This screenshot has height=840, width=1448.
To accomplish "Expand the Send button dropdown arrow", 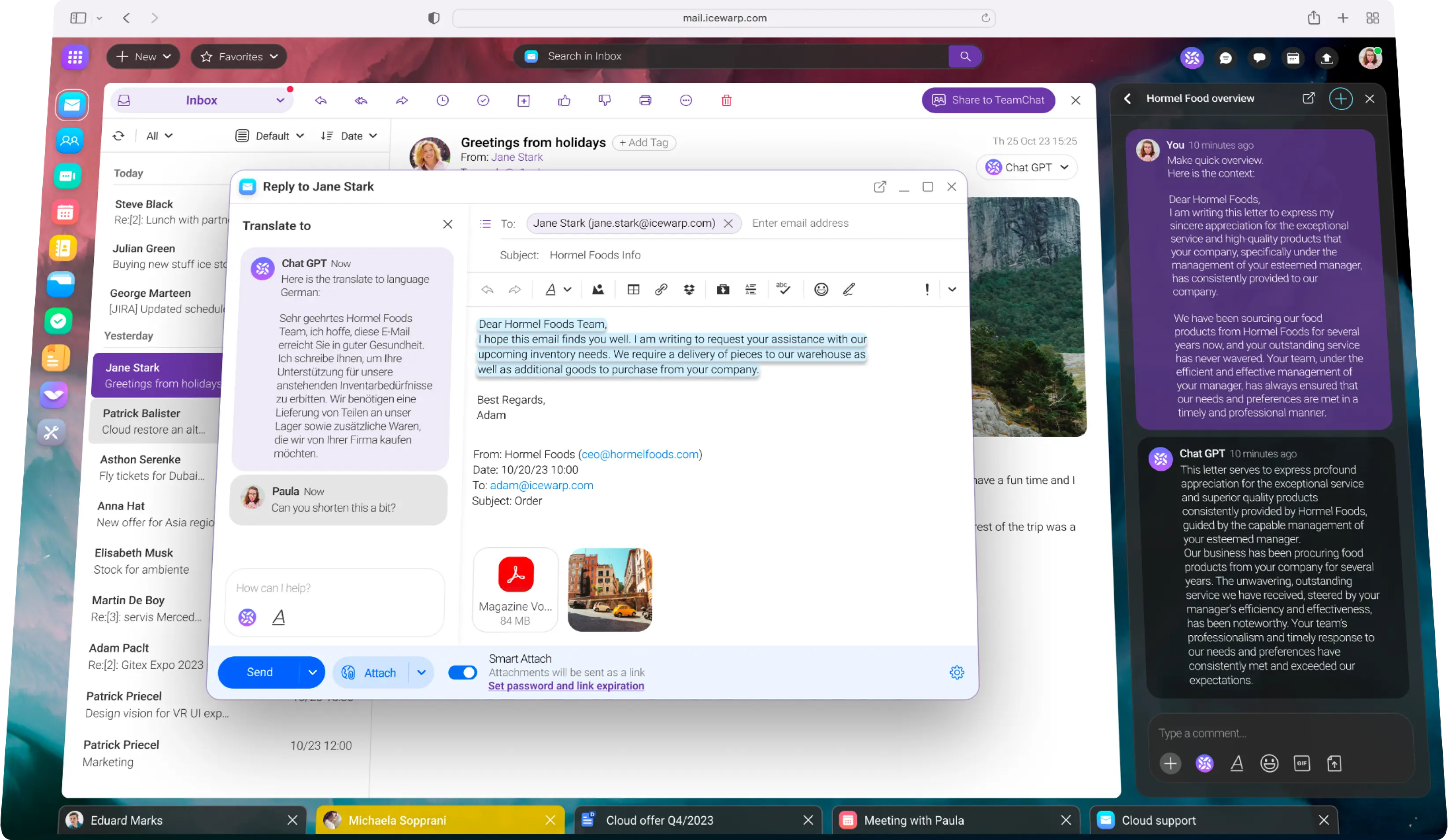I will click(x=312, y=672).
